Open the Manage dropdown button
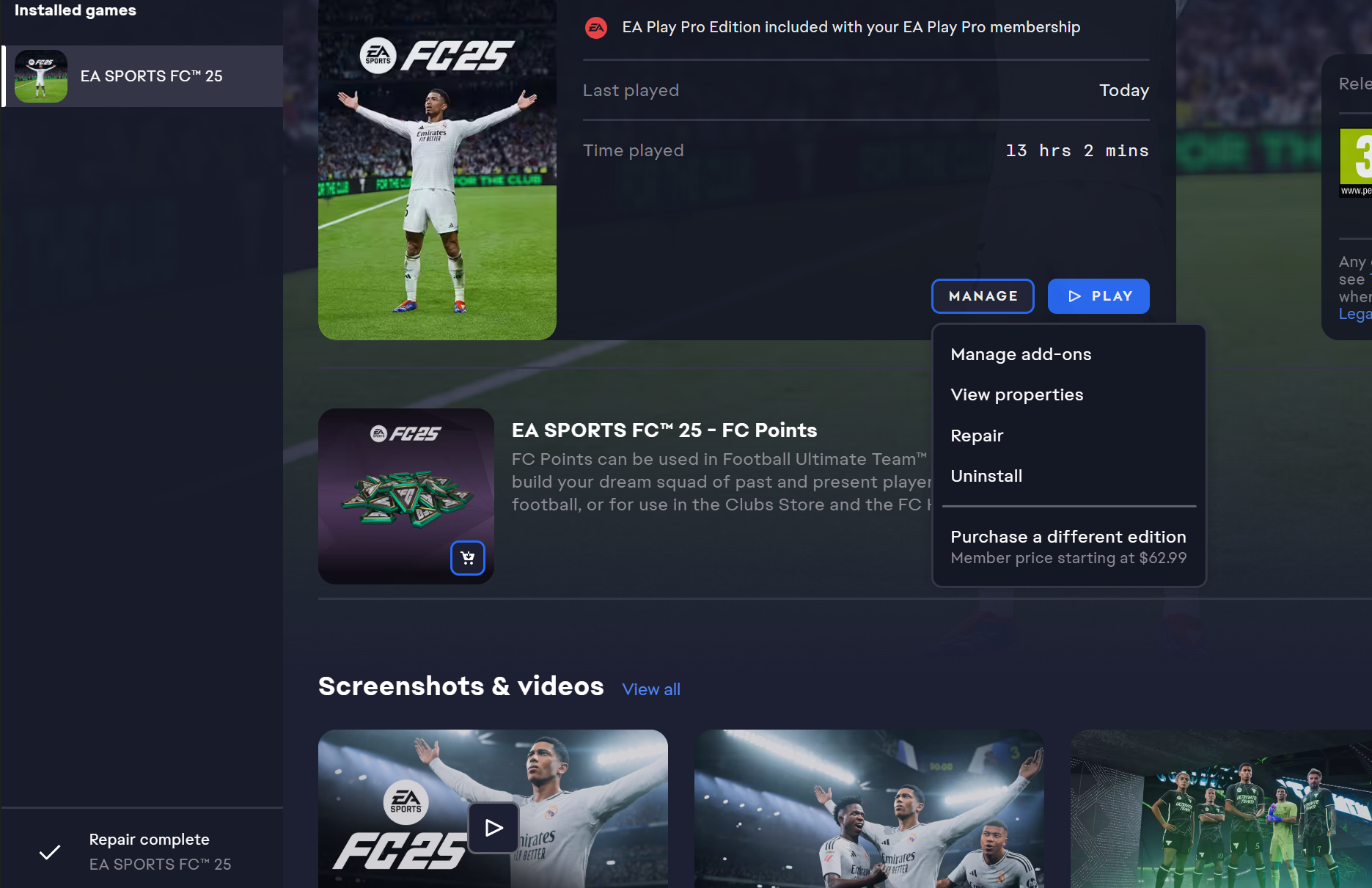Viewport: 1372px width, 888px height. click(983, 296)
